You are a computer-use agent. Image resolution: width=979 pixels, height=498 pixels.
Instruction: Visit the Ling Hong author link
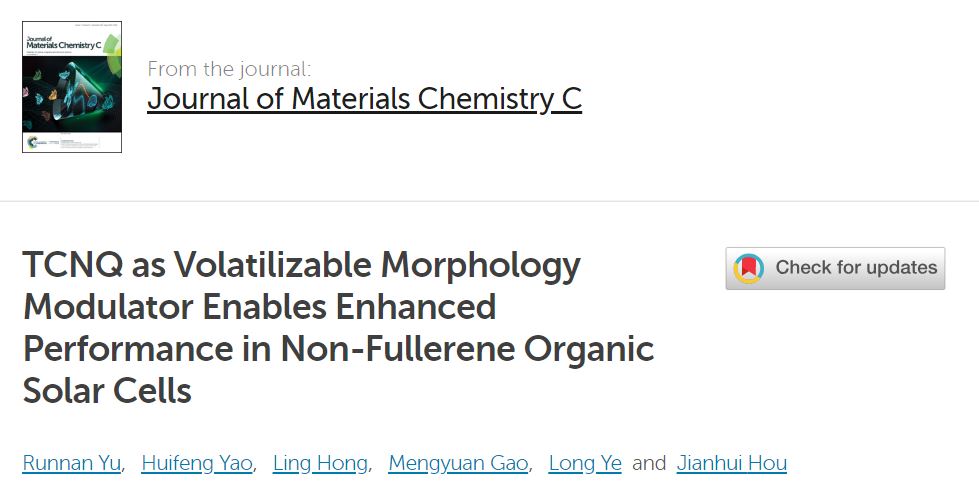click(x=320, y=463)
